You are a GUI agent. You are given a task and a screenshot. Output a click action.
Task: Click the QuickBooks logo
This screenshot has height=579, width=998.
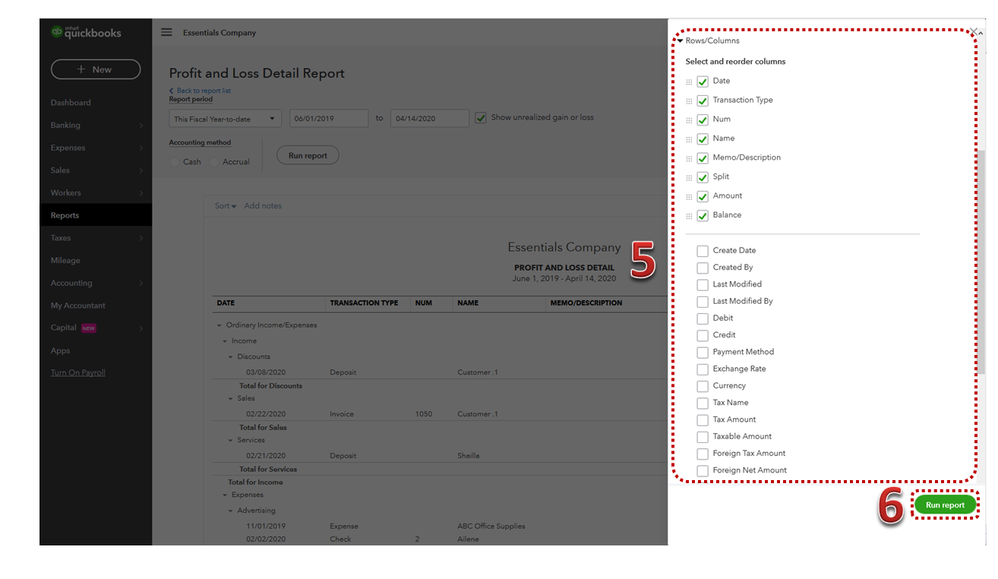click(86, 32)
